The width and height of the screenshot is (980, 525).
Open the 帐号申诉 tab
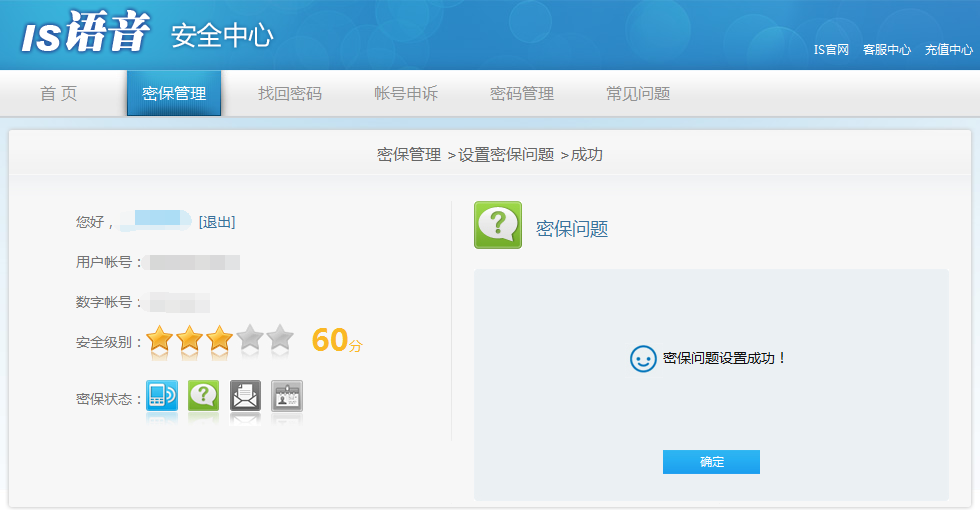[x=406, y=94]
